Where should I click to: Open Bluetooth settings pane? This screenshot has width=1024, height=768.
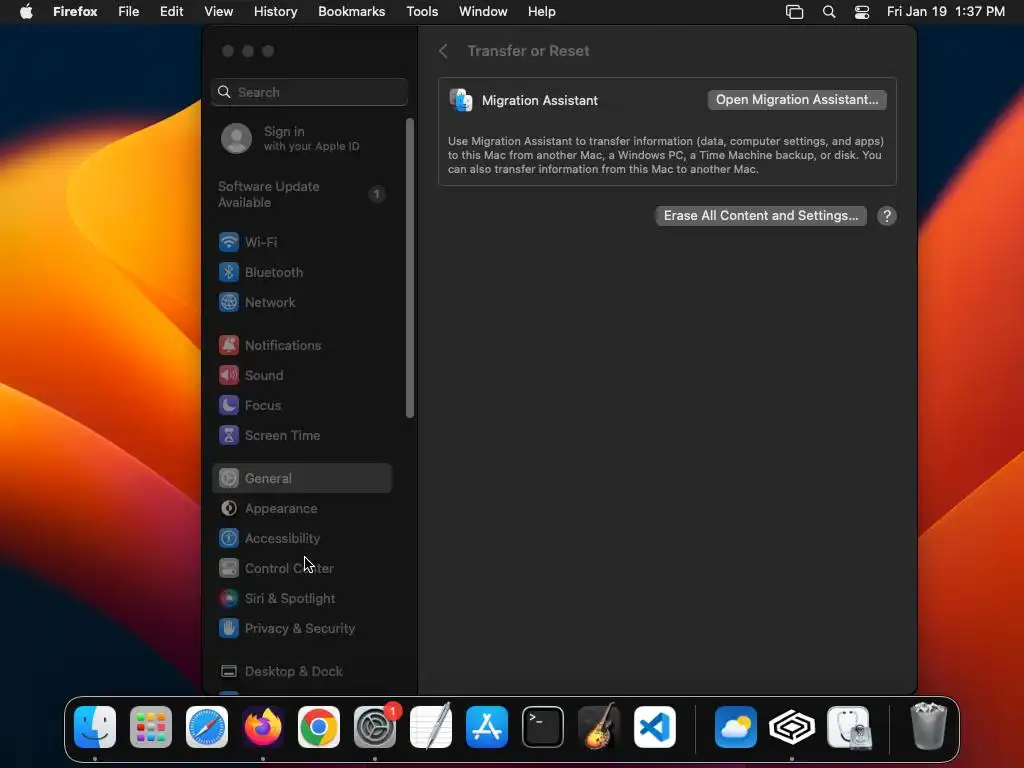coord(302,272)
